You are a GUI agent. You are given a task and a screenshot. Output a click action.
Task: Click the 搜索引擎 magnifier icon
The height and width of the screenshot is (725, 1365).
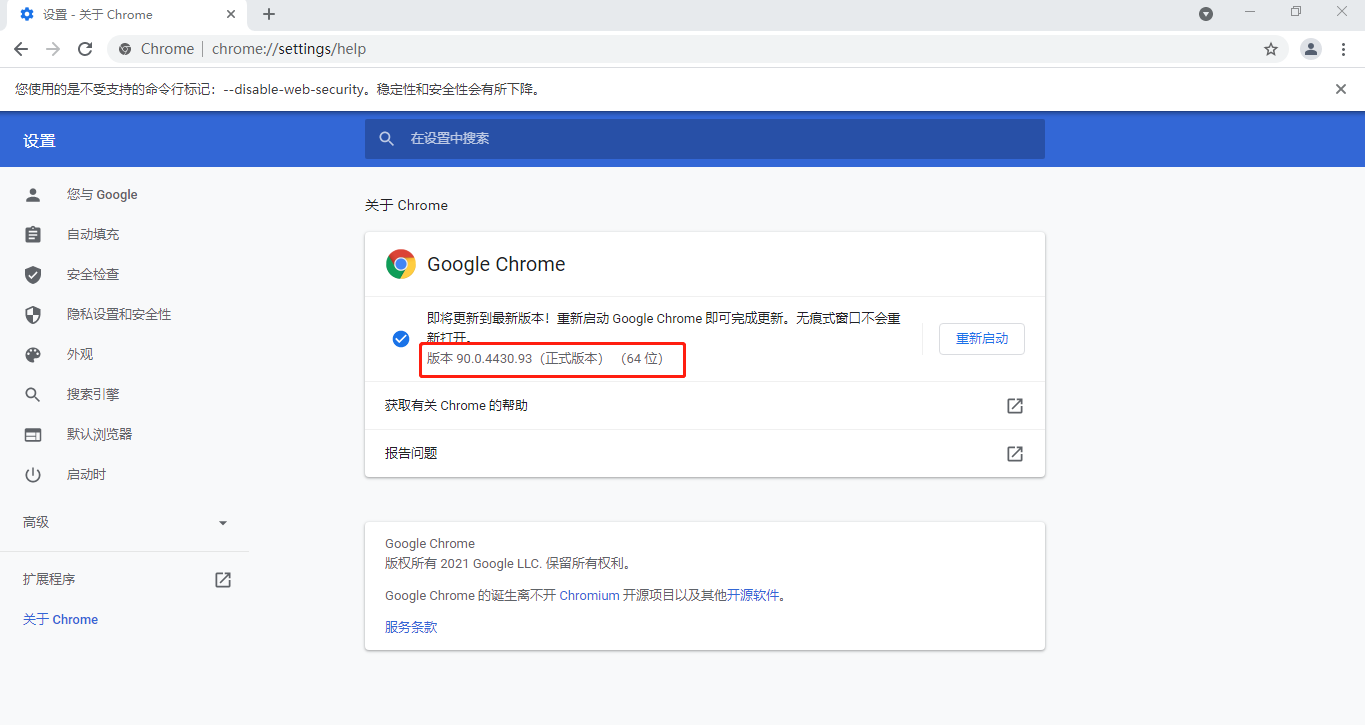point(33,394)
